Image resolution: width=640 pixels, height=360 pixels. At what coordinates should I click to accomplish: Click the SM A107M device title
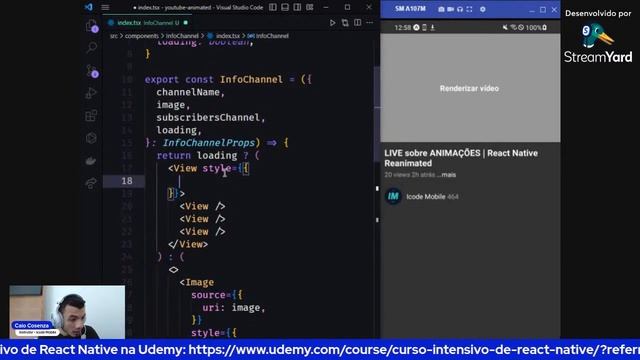tap(410, 9)
